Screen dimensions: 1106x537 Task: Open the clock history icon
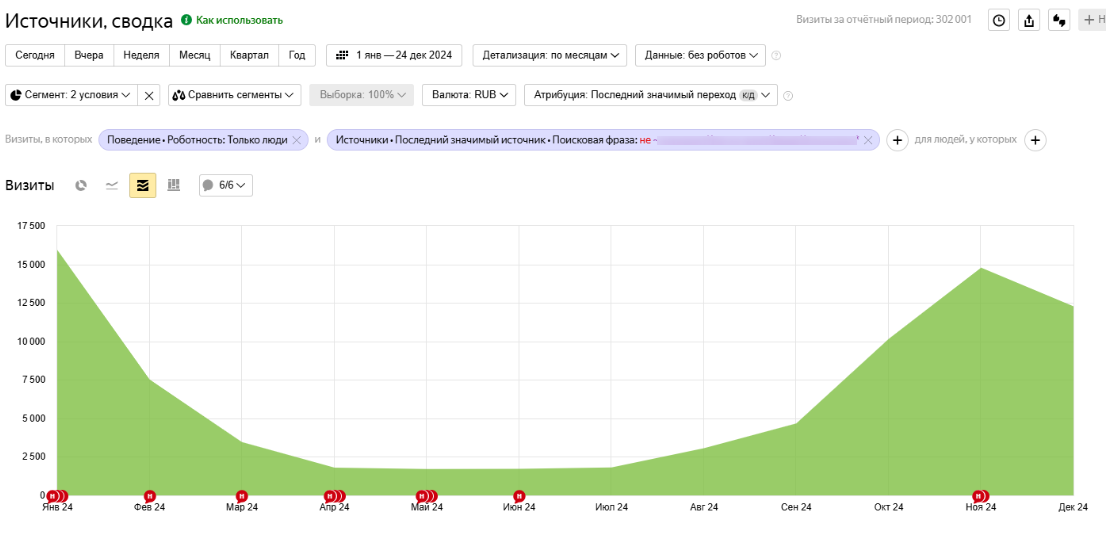(x=999, y=20)
